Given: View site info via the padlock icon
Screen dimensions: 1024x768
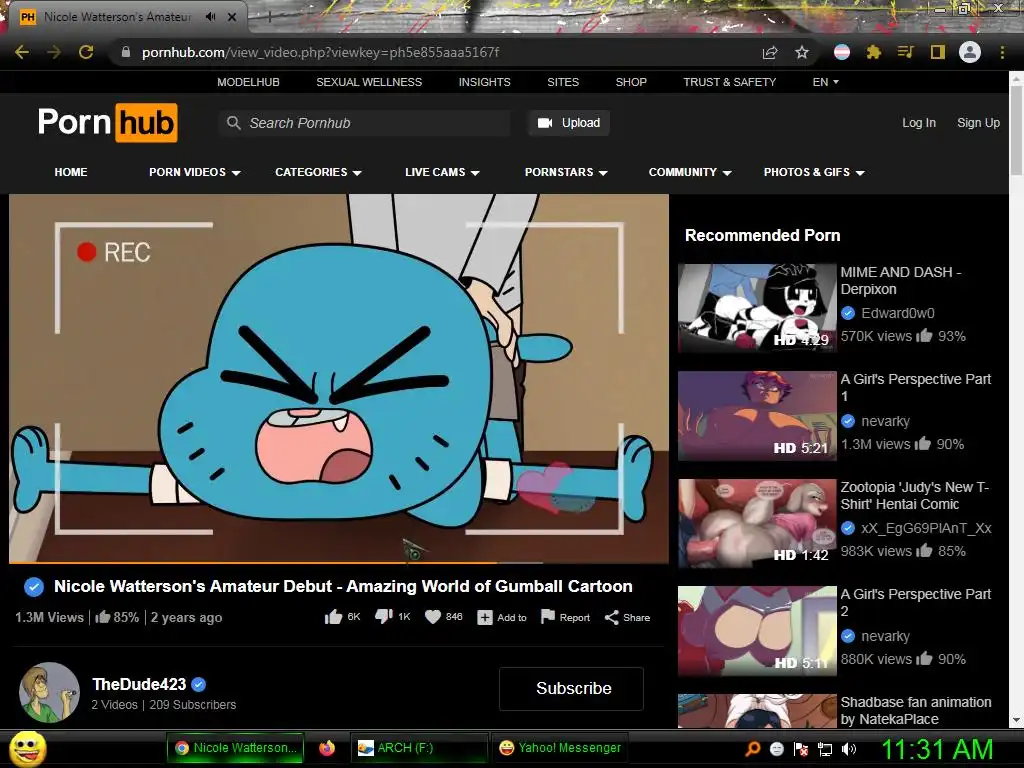Looking at the screenshot, I should pyautogui.click(x=126, y=52).
